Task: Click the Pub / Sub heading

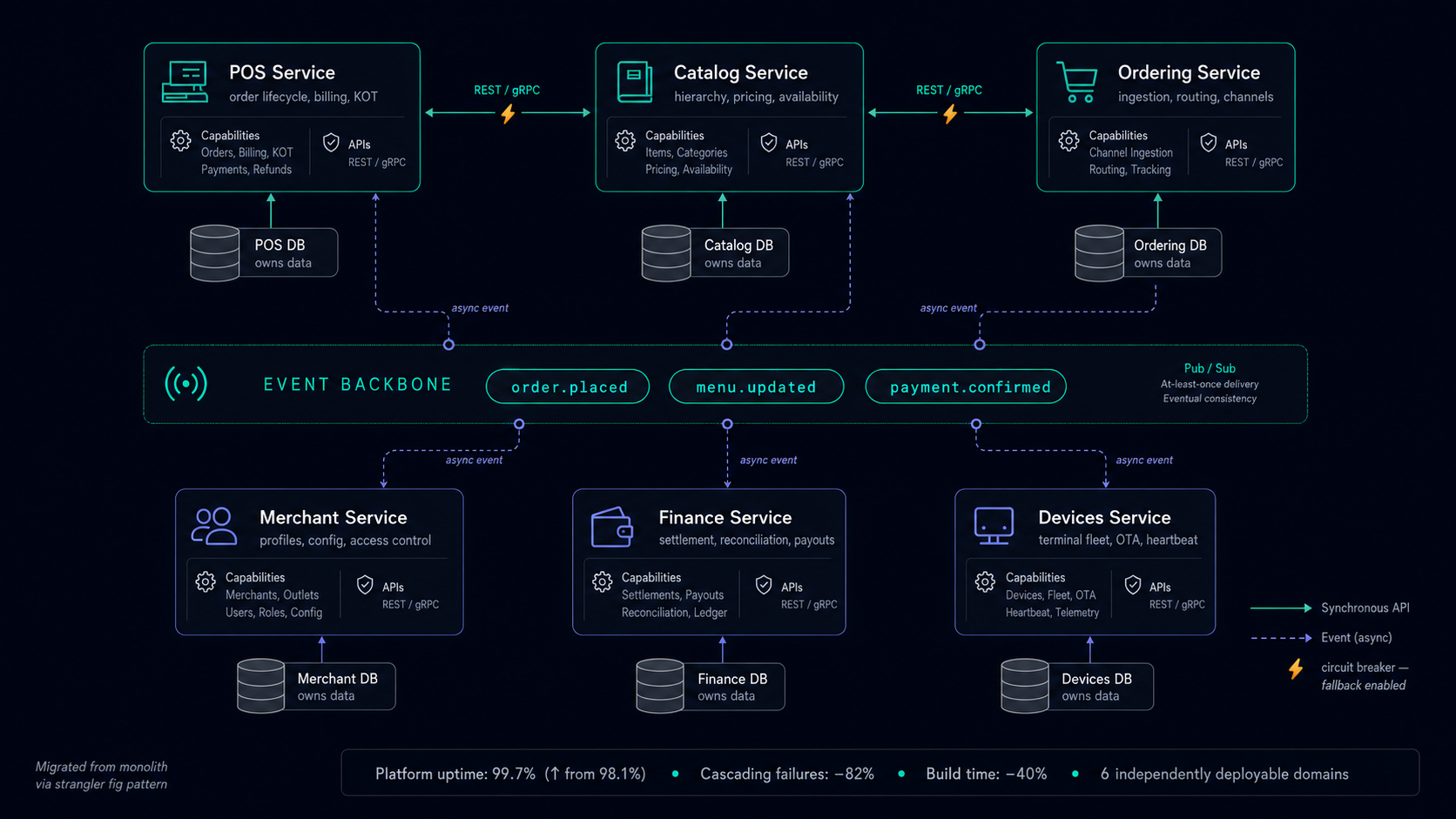Action: tap(1210, 368)
